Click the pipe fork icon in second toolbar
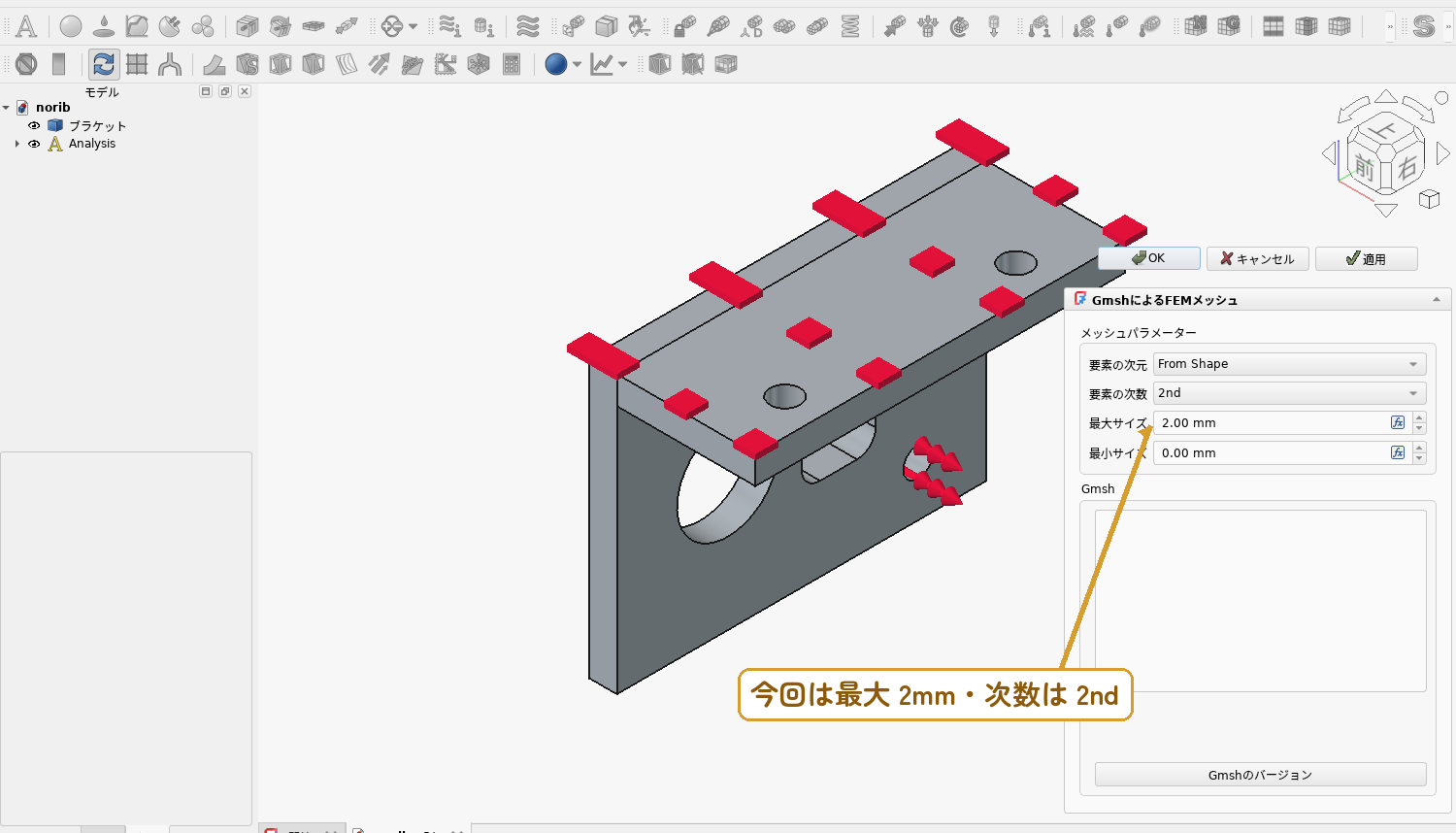Image resolution: width=1456 pixels, height=833 pixels. point(170,64)
